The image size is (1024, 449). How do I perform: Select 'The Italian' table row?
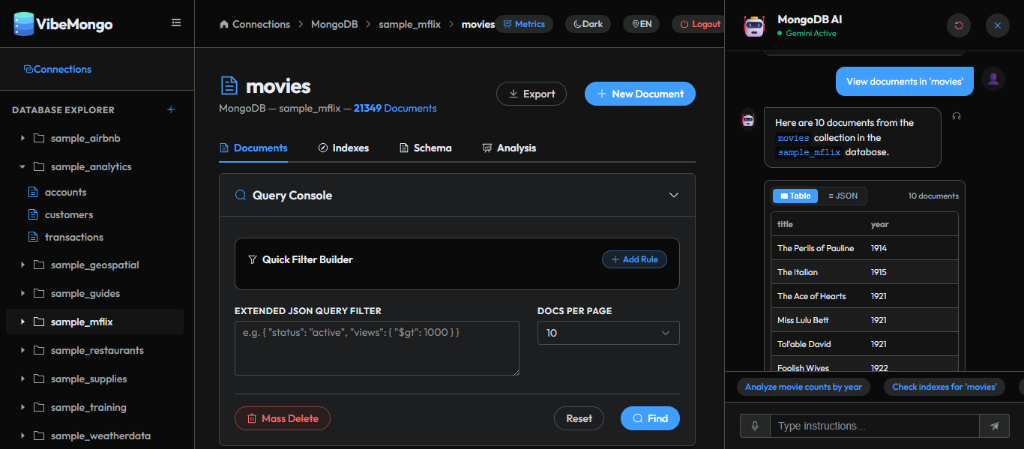[864, 272]
